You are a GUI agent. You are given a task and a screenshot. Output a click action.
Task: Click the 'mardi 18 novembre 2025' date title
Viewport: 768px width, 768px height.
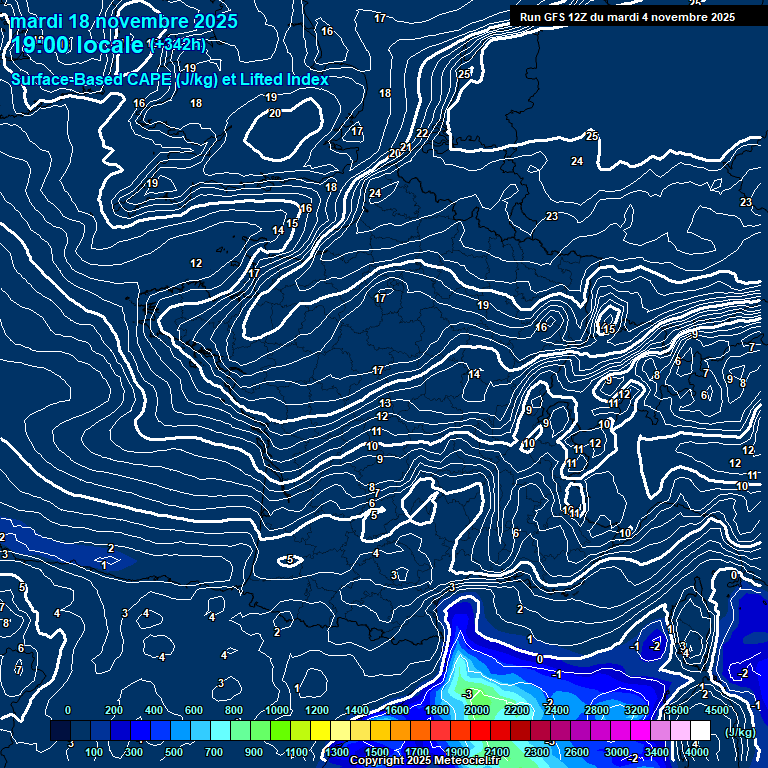tap(124, 22)
